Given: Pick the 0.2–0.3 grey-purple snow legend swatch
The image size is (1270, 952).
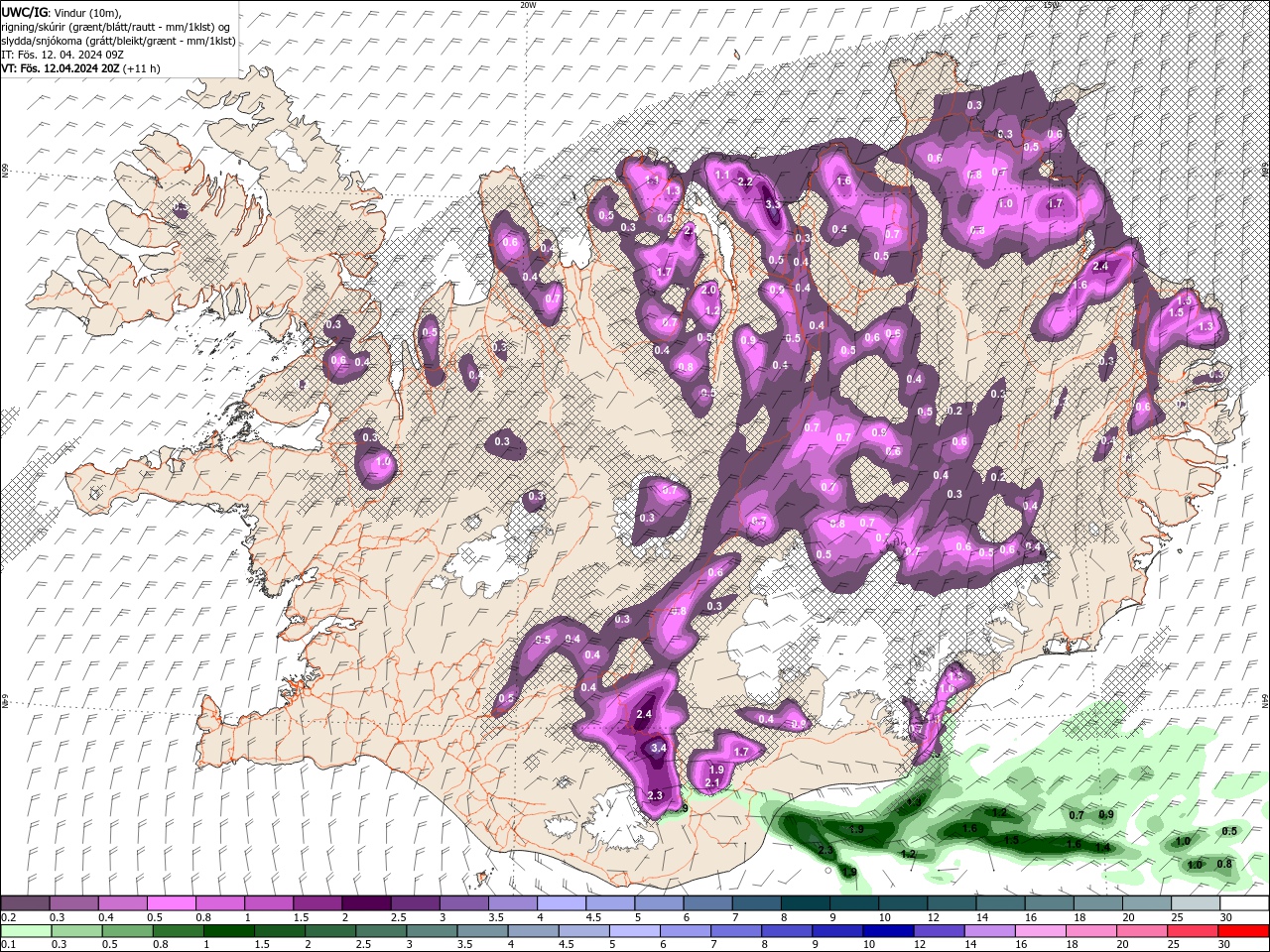Looking at the screenshot, I should point(25,903).
